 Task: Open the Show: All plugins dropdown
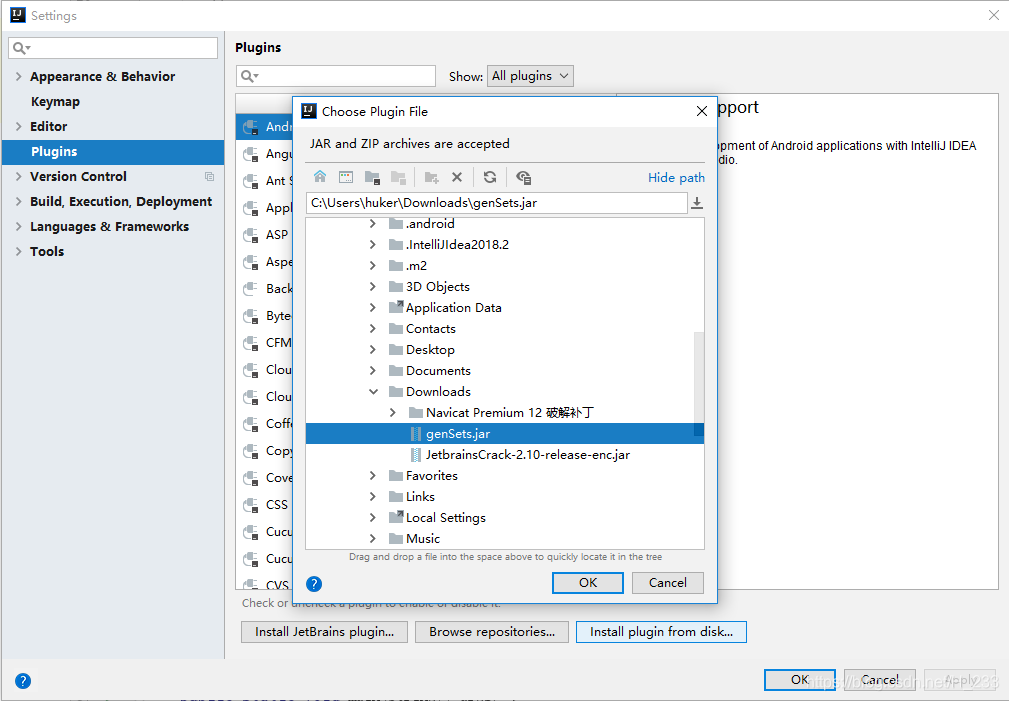coord(530,76)
